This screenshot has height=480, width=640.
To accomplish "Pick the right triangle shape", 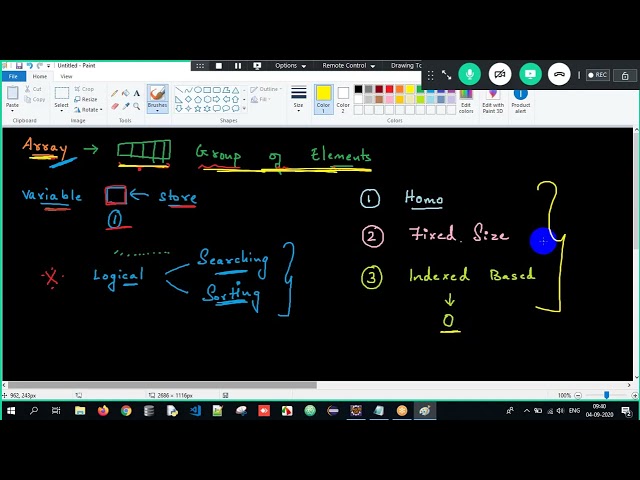I will coord(179,99).
